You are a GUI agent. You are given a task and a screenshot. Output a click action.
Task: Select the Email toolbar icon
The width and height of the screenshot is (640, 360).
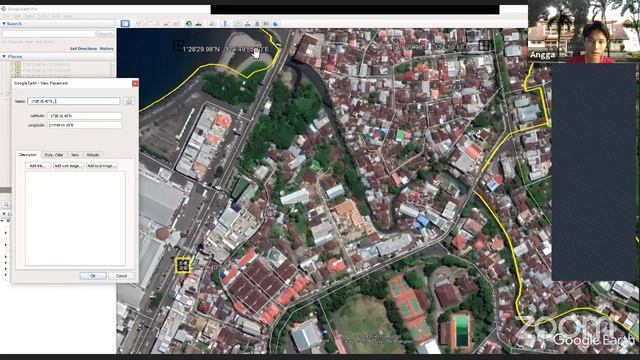[x=238, y=23]
